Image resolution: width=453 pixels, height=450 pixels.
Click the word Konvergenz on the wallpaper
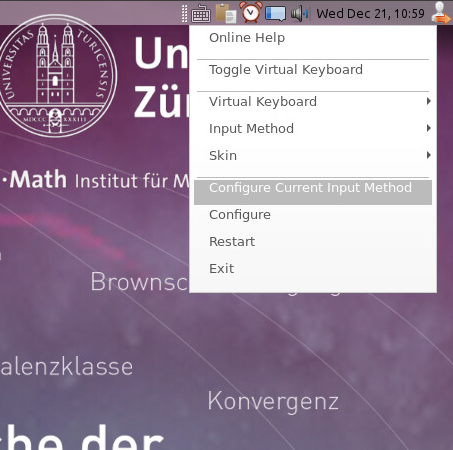click(273, 401)
